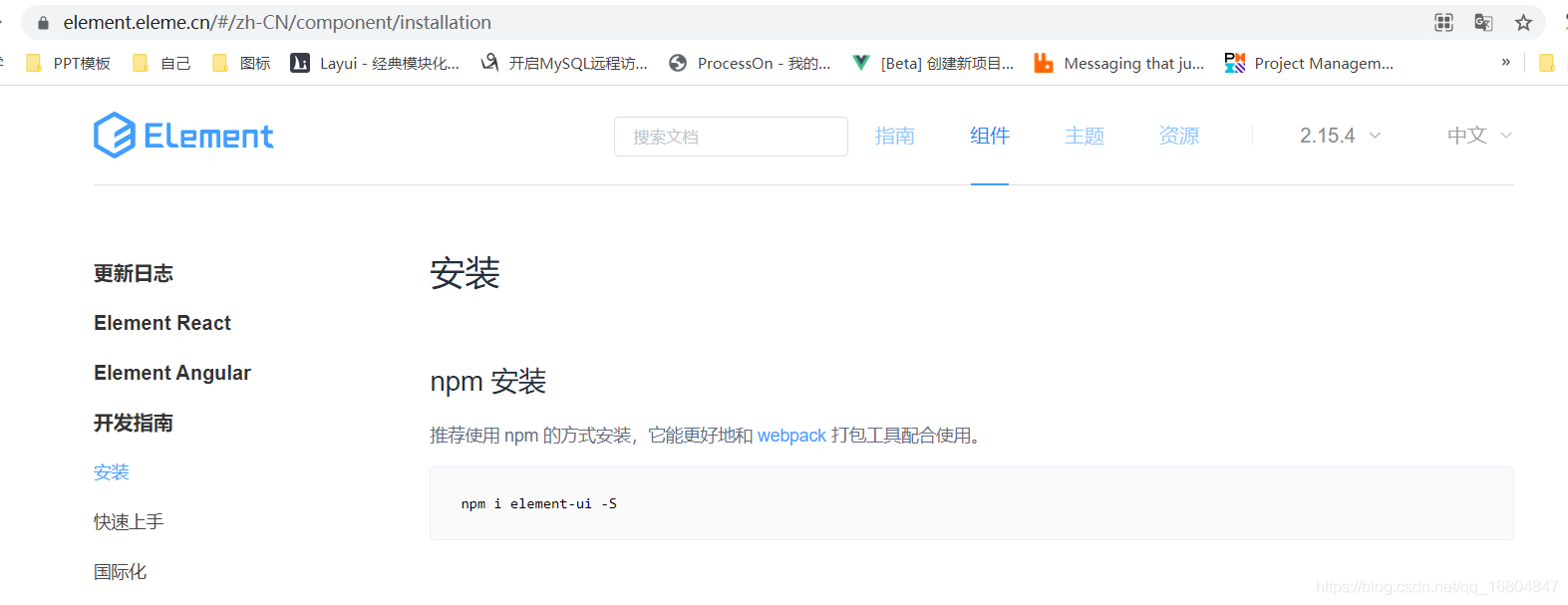Open the 中文 language dropdown

pyautogui.click(x=1479, y=136)
